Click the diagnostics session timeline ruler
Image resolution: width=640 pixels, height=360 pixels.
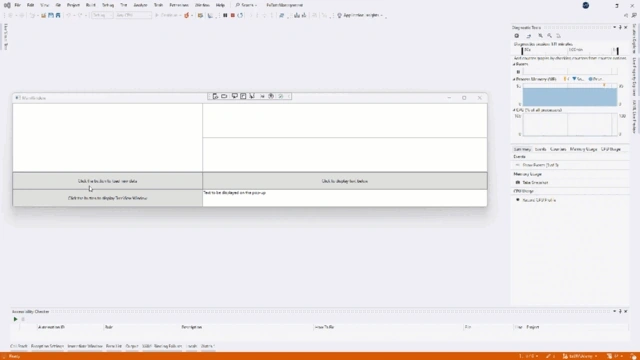point(570,50)
